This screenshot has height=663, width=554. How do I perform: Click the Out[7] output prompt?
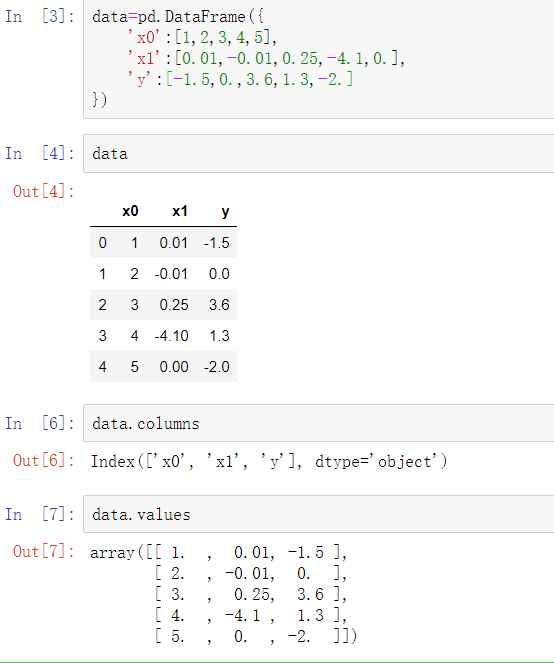coord(44,551)
